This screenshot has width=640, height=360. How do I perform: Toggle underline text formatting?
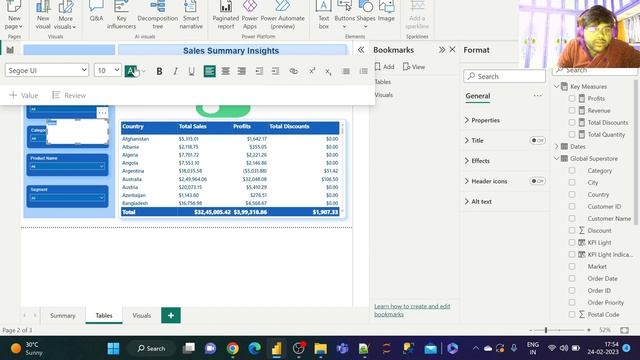(191, 71)
